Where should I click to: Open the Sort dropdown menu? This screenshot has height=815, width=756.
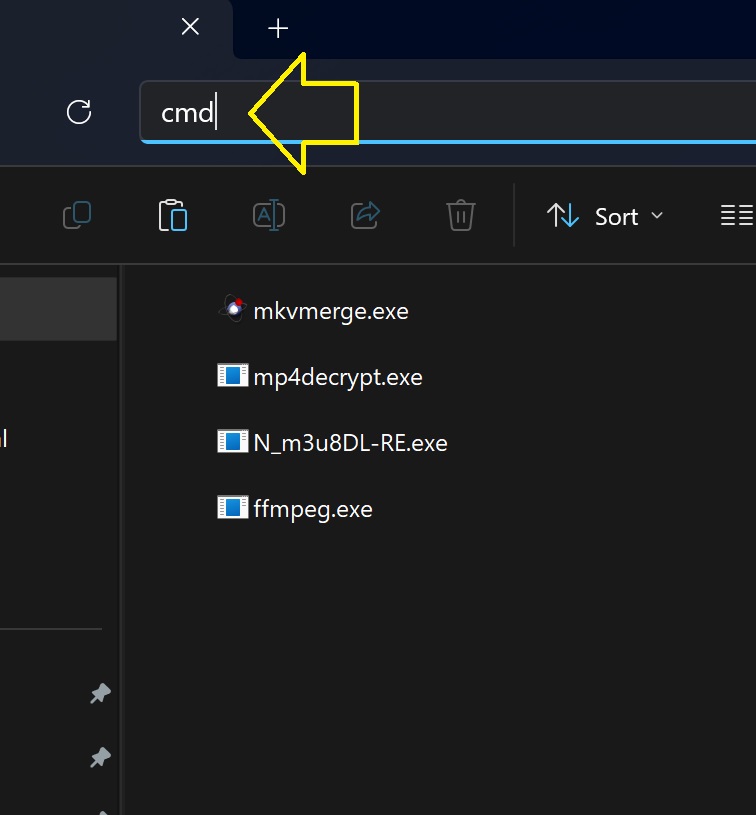coord(605,216)
